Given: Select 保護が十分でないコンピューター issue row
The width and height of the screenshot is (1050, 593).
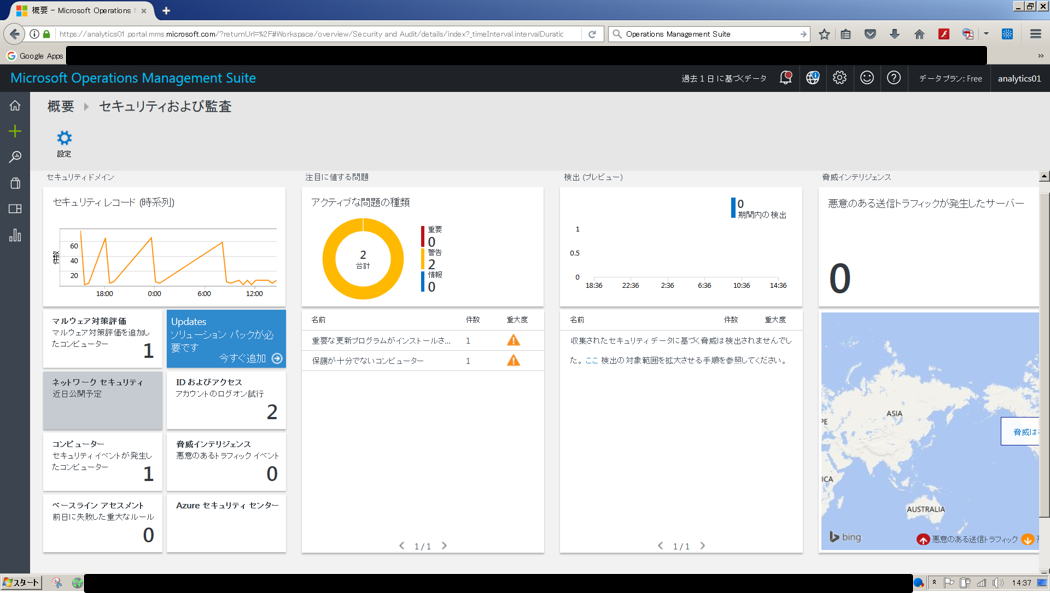Looking at the screenshot, I should pyautogui.click(x=423, y=361).
